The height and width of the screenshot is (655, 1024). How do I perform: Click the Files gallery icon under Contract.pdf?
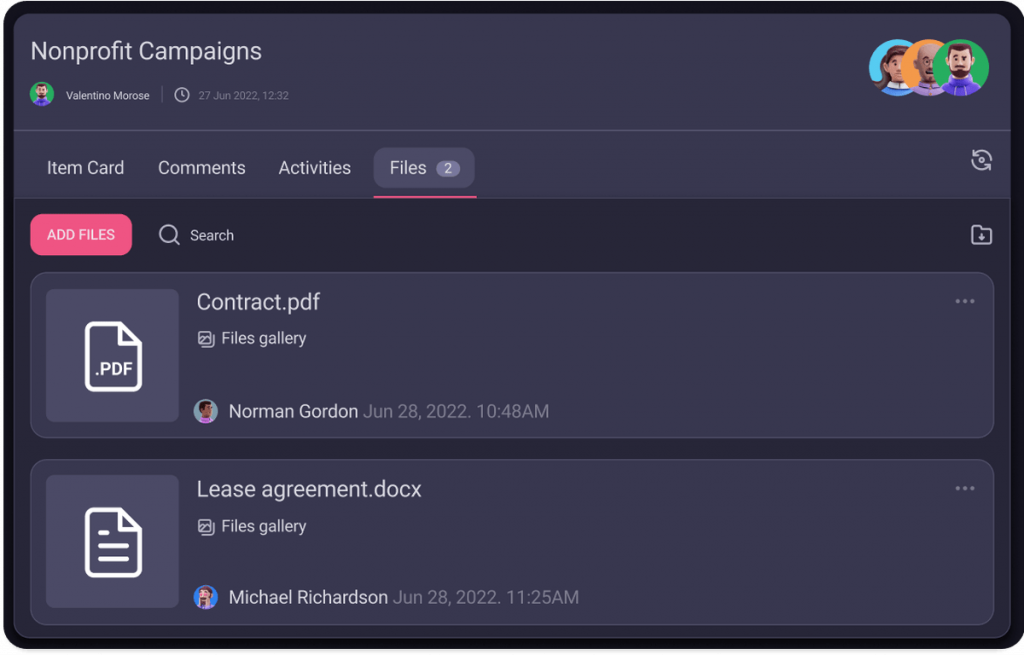point(206,338)
